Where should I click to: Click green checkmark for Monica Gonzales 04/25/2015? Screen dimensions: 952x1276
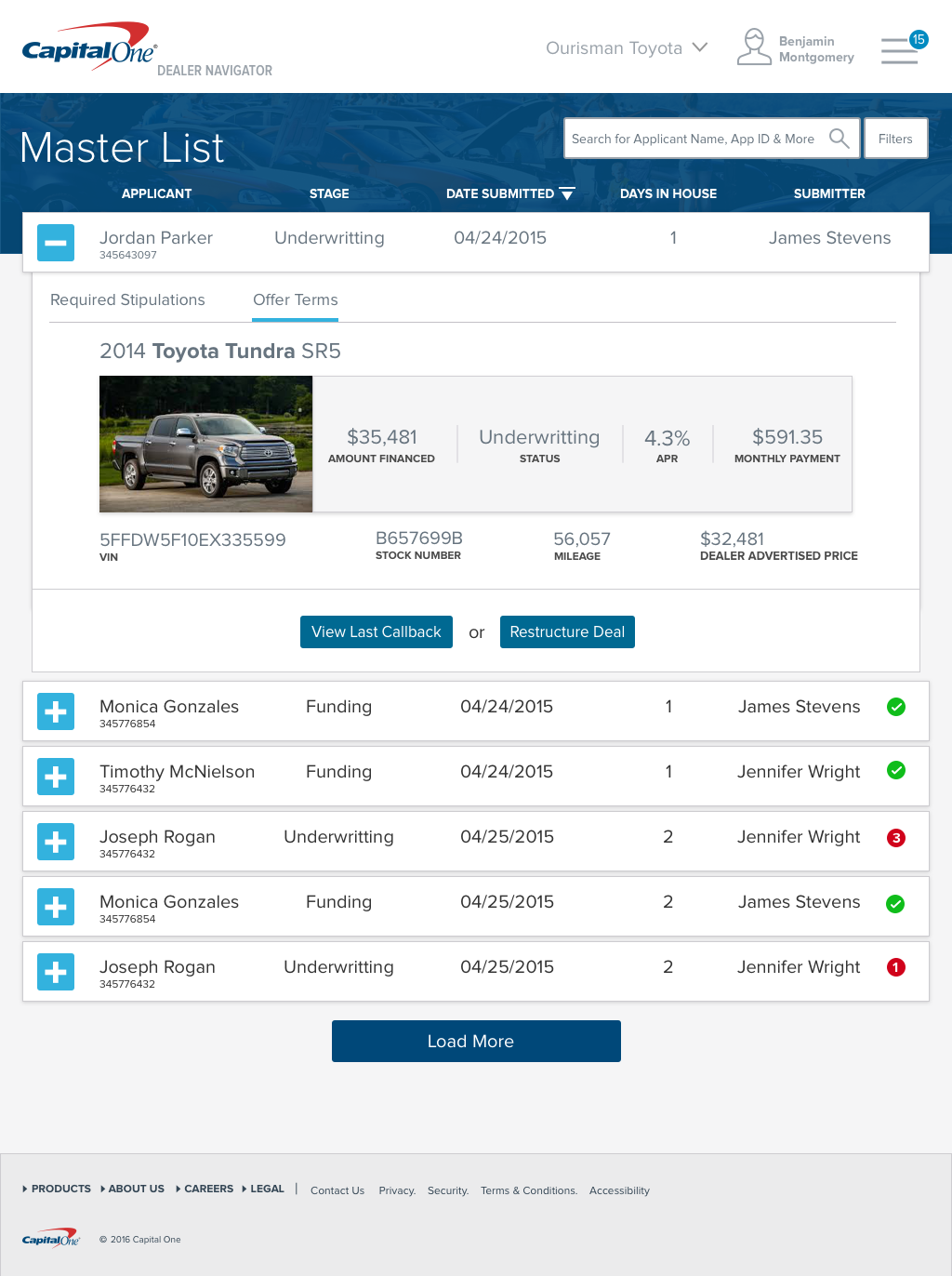[895, 904]
